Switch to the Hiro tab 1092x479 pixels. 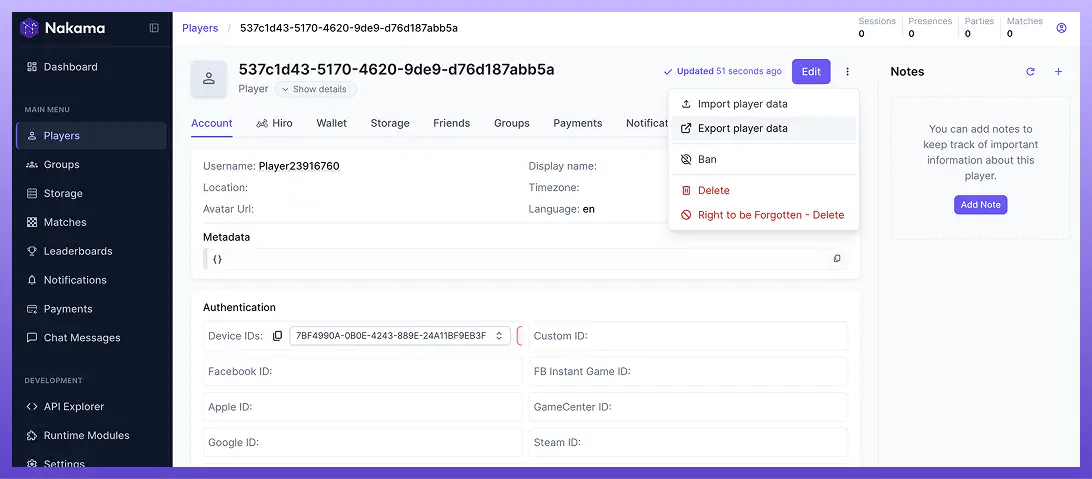tap(274, 123)
